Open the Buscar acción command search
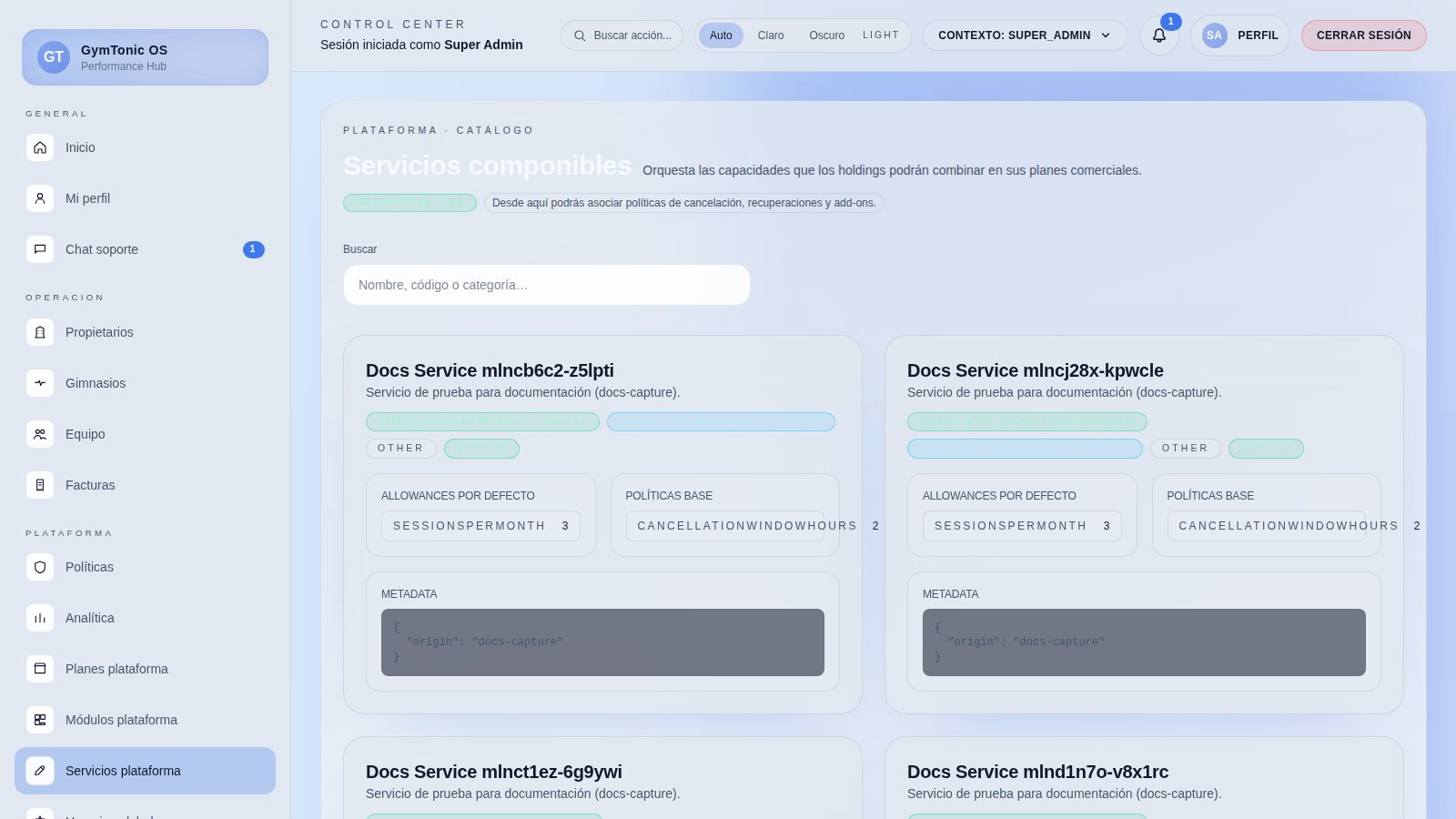This screenshot has height=819, width=1456. point(622,35)
